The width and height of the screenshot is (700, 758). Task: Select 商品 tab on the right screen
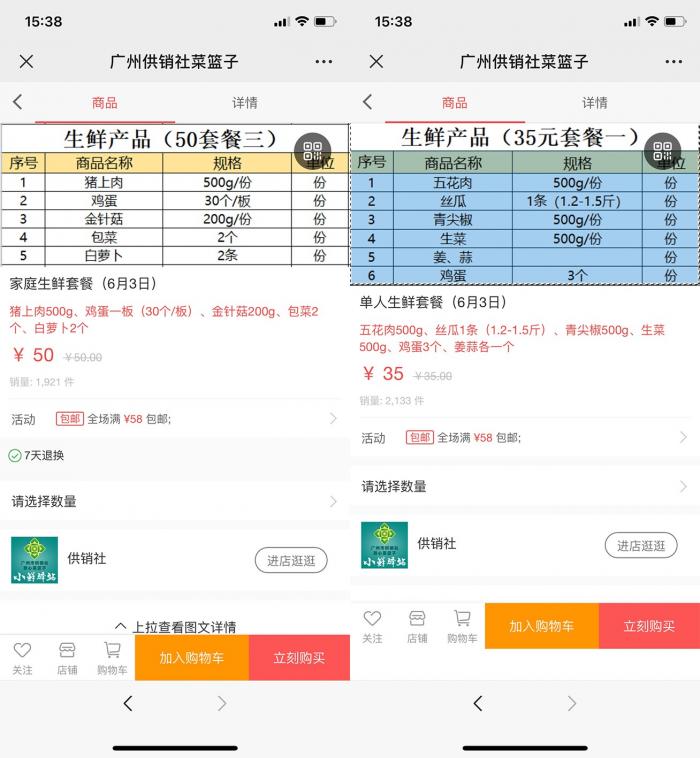454,103
